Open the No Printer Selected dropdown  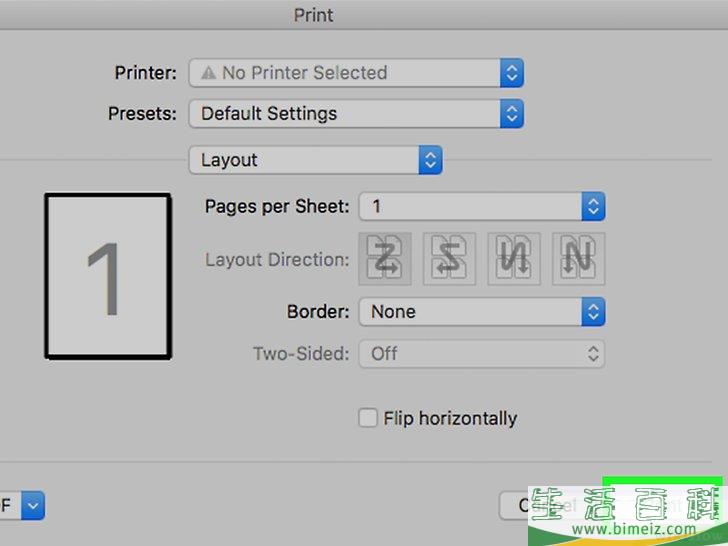[356, 73]
